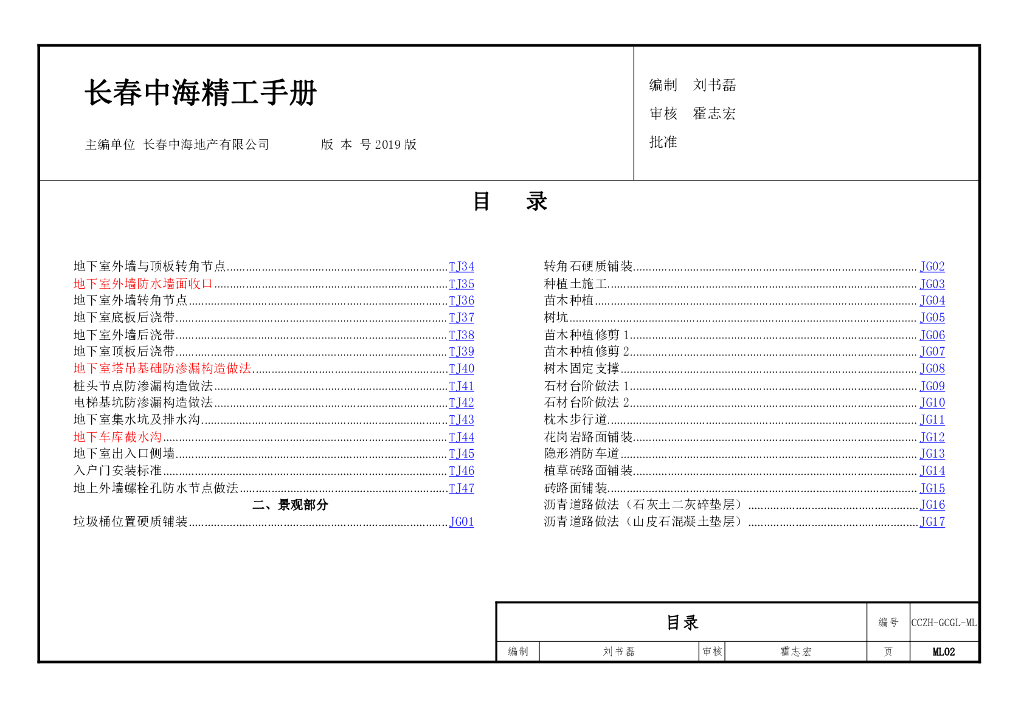
Task: Click hyperlink TJ41
Action: point(461,386)
